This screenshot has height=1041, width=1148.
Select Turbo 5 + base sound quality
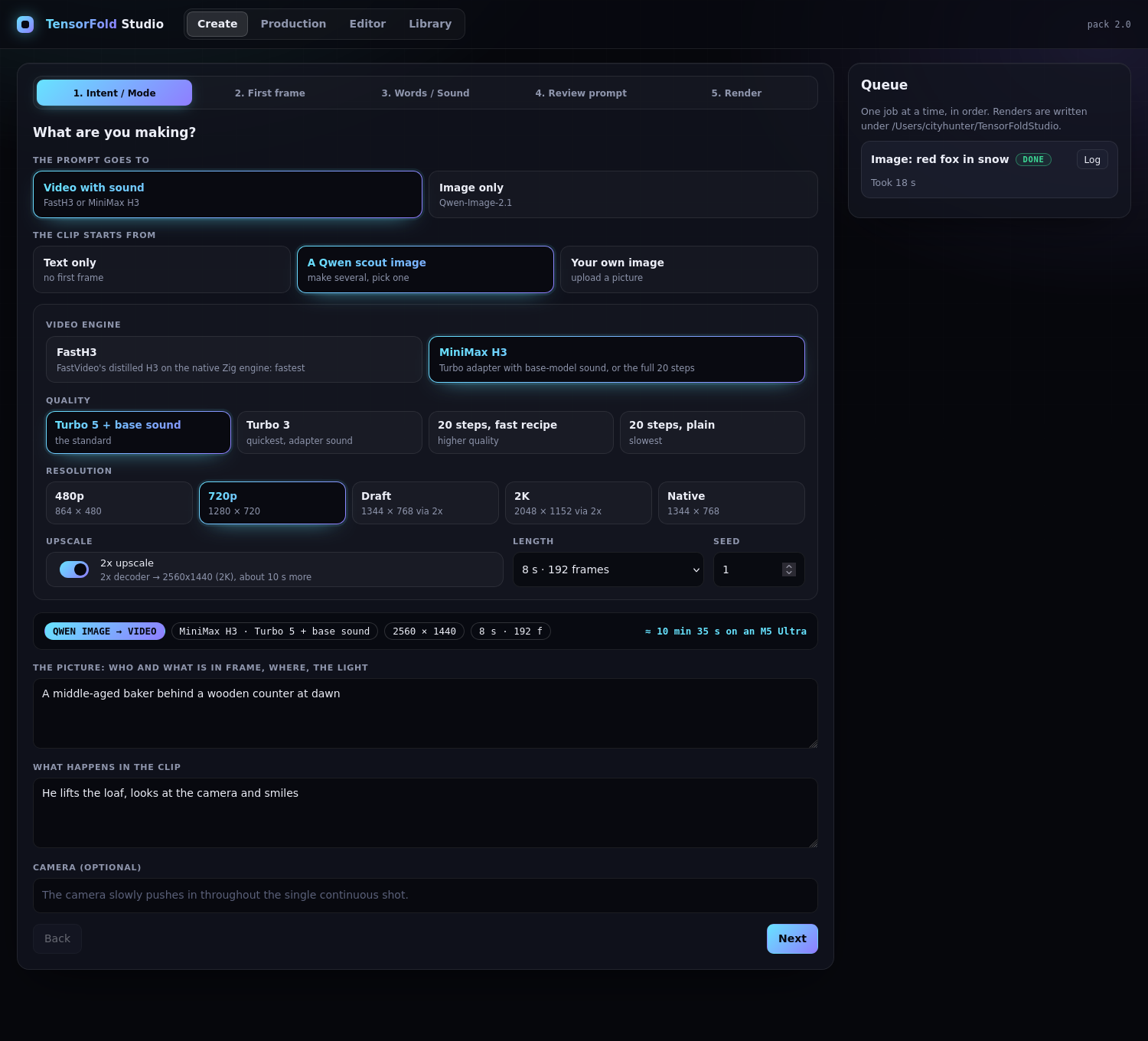tap(139, 432)
